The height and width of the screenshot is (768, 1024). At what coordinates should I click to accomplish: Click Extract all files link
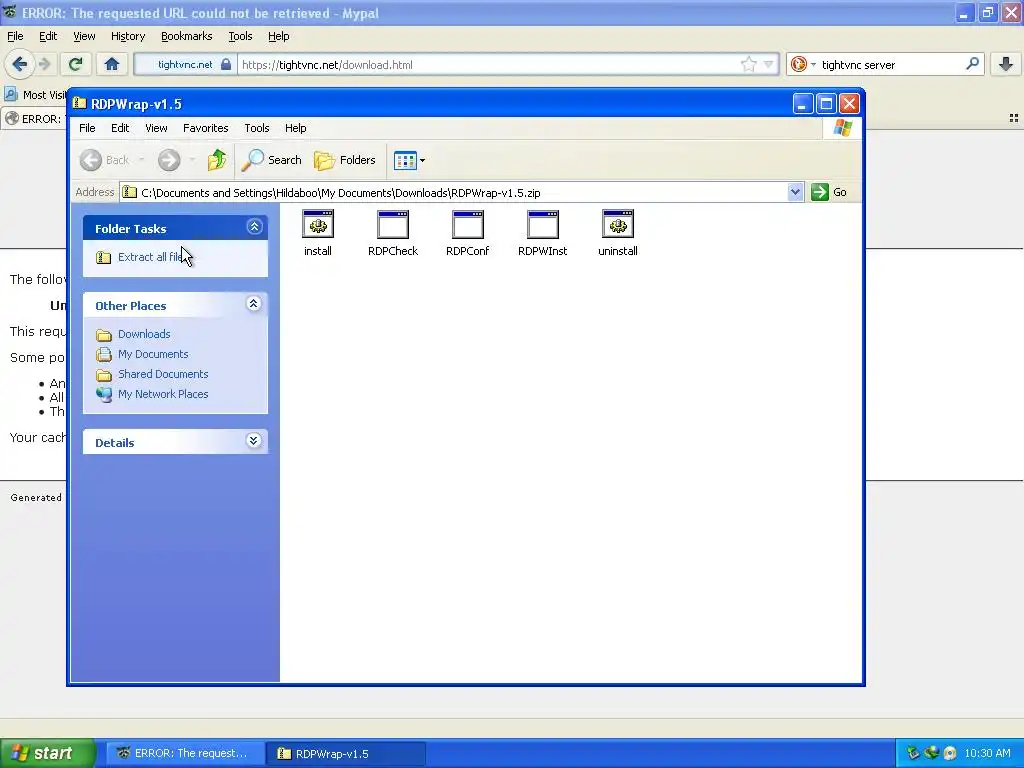point(150,257)
